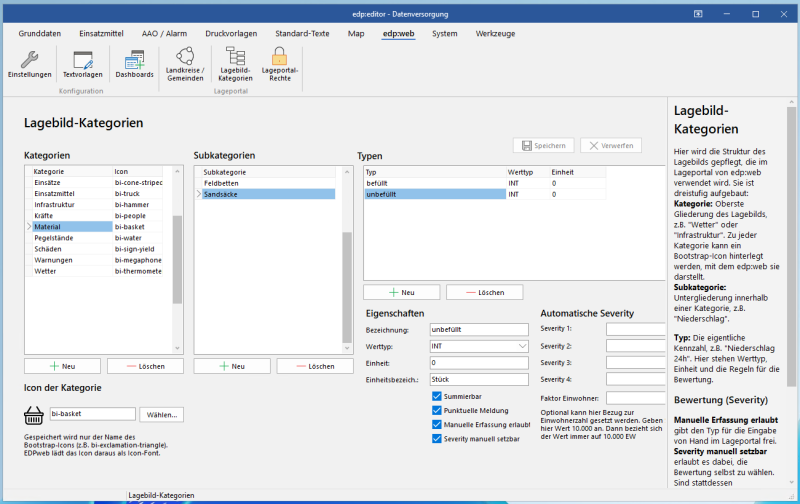Open the Standard-Texte tab
800x504 pixels.
pos(302,34)
